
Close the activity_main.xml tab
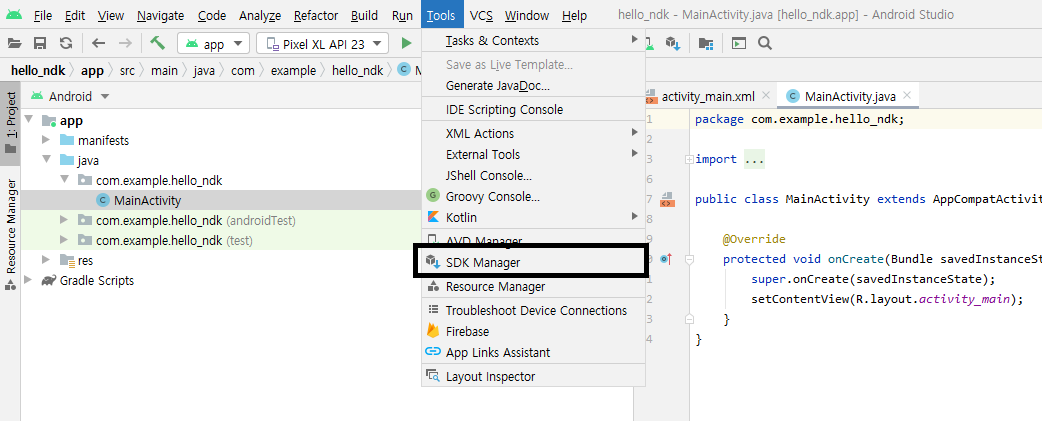[766, 95]
